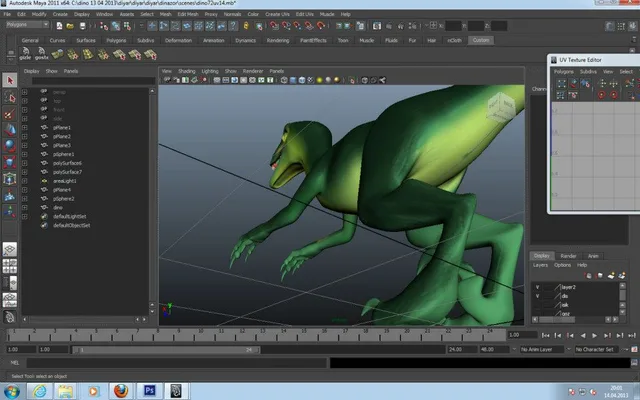This screenshot has width=640, height=400.
Task: Click the goste shelf button
Action: click(41, 54)
